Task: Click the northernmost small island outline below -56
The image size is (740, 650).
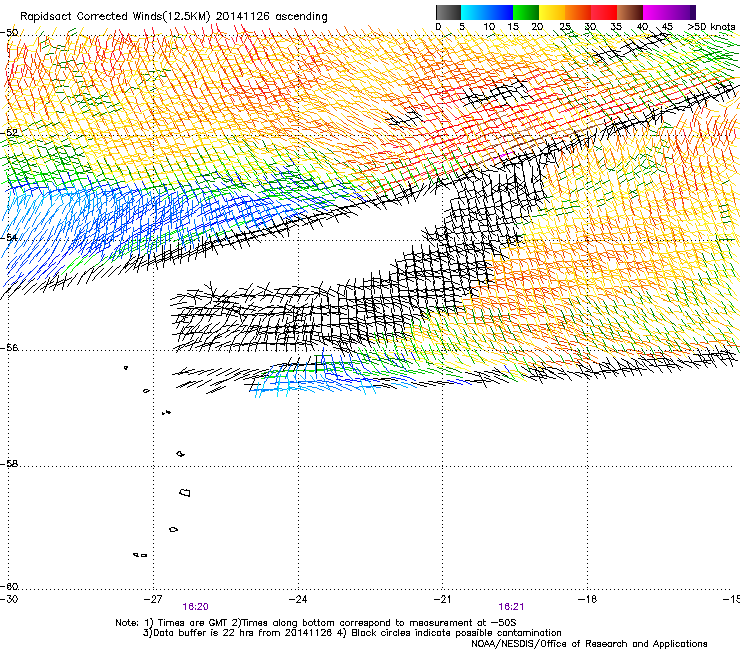Action: (126, 368)
